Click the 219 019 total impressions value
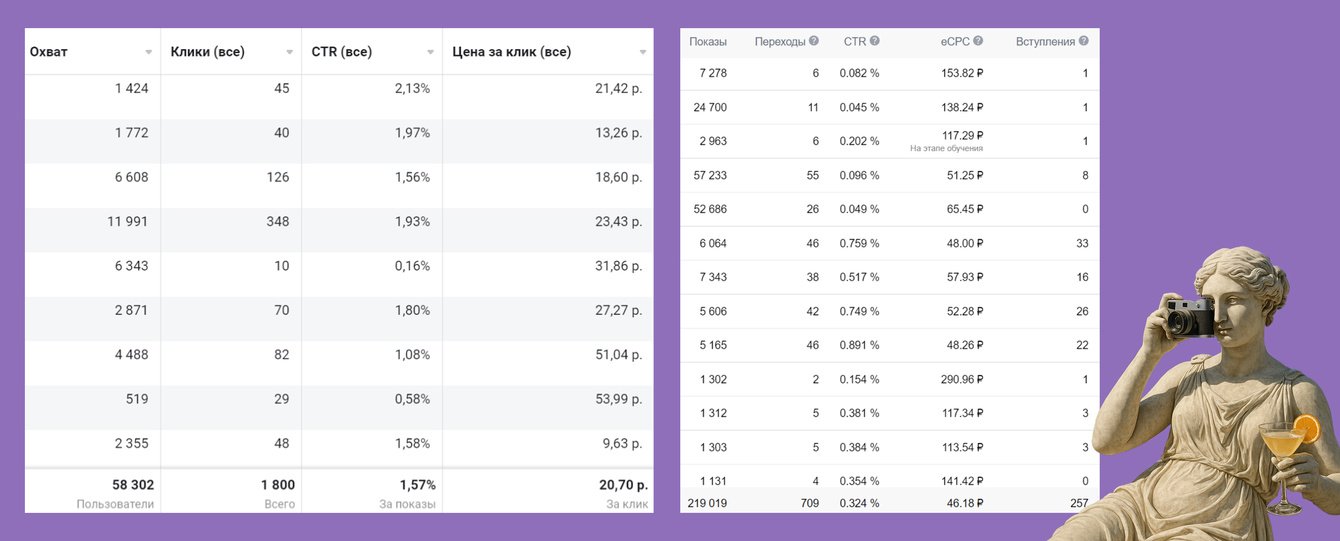The height and width of the screenshot is (541, 1340). pyautogui.click(x=708, y=503)
